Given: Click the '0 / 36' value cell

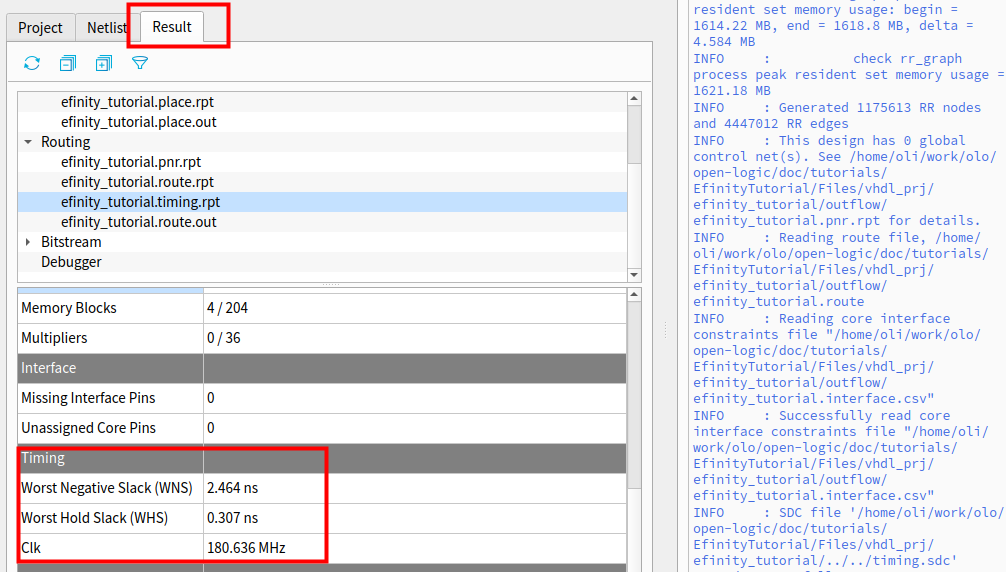Looking at the screenshot, I should 414,338.
